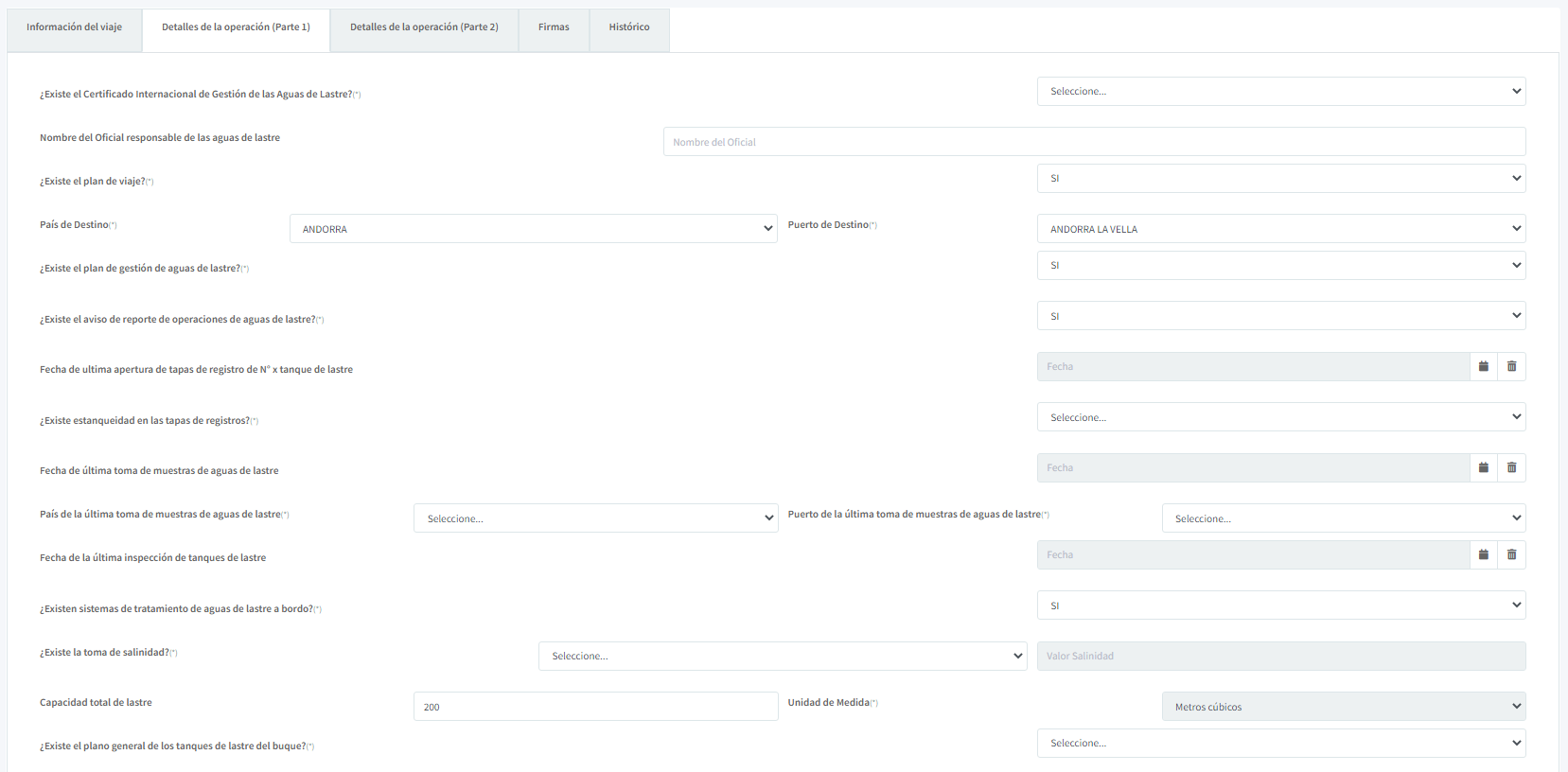Open the Histórico tab
Viewport: 1568px width, 772px height.
pos(629,27)
